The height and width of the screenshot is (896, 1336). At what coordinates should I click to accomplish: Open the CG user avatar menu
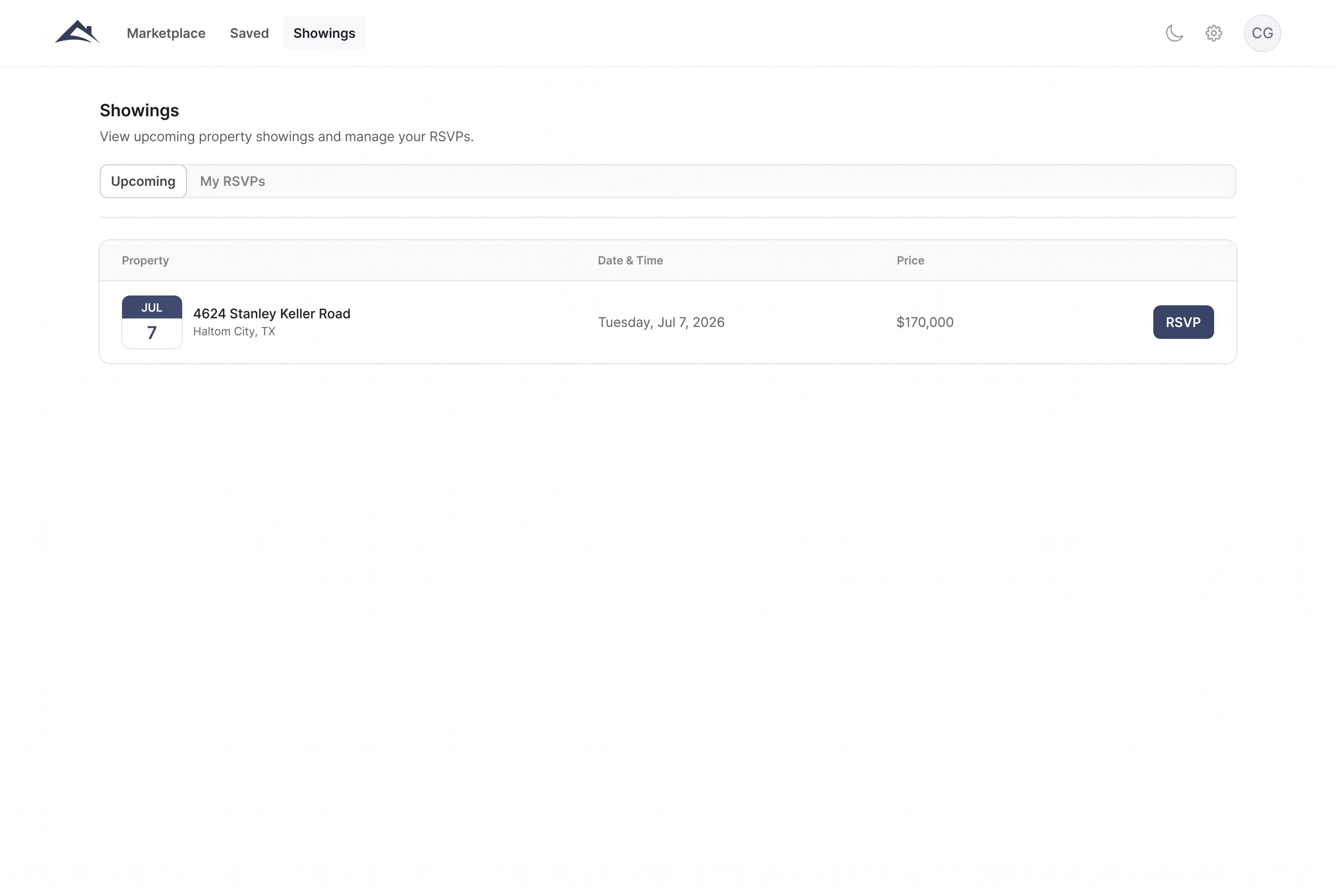pos(1262,33)
